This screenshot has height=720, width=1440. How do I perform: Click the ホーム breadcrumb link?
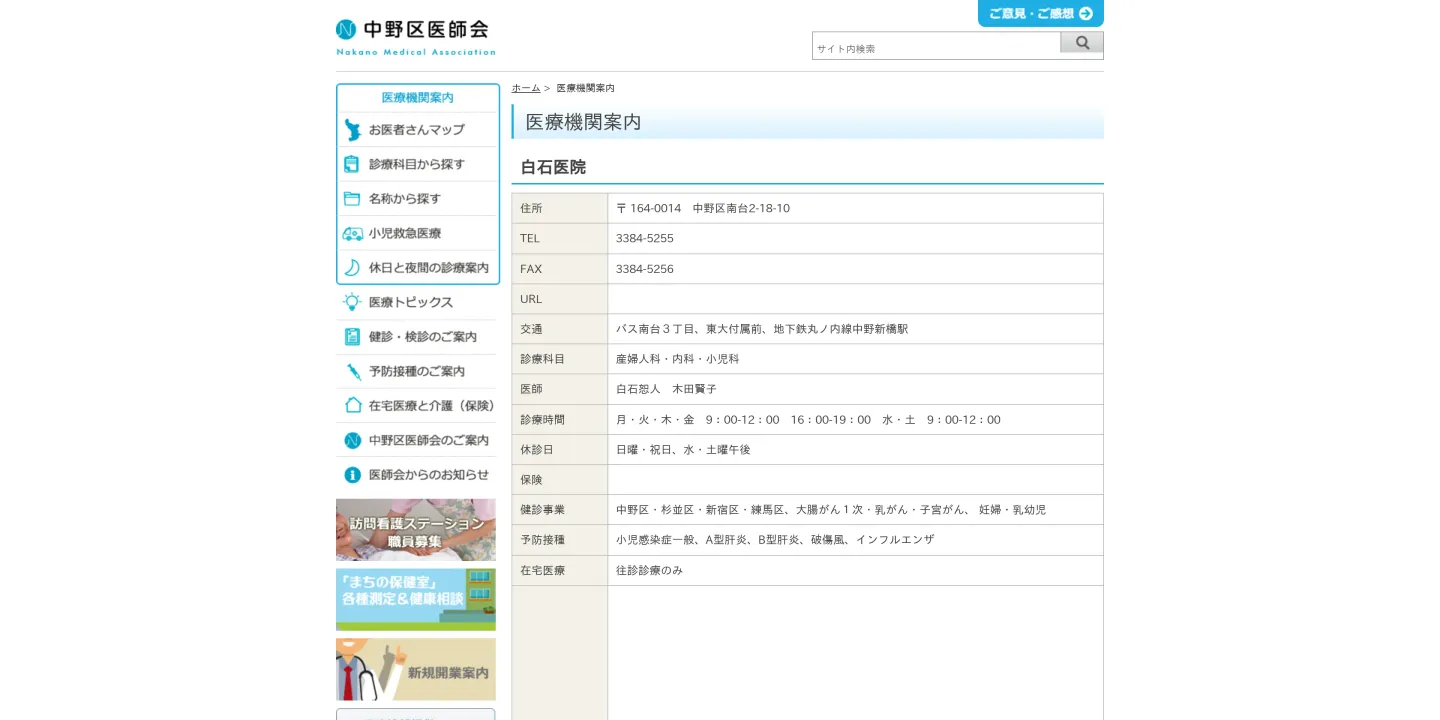pyautogui.click(x=525, y=88)
